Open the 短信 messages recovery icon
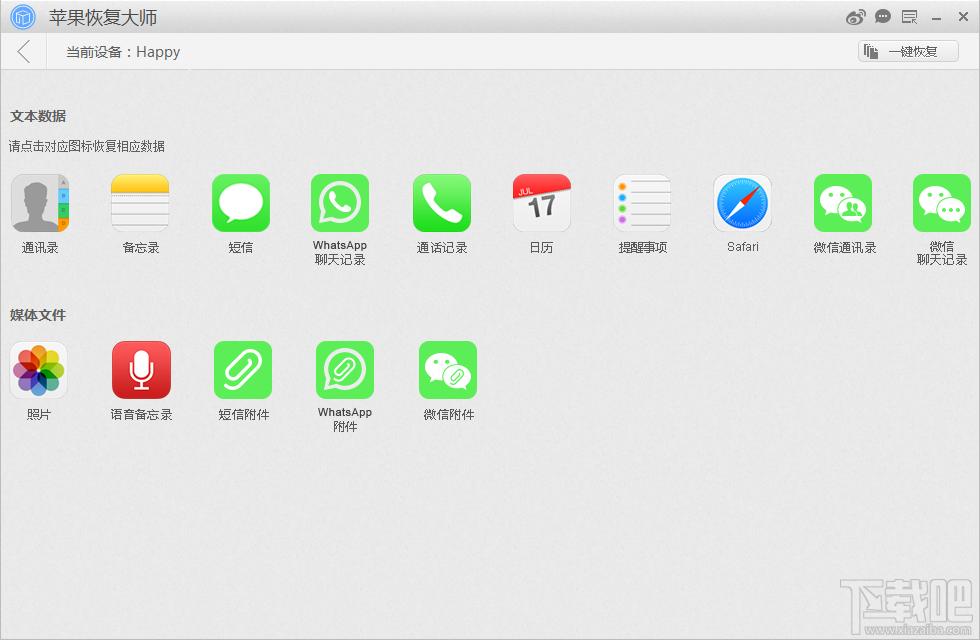 pos(241,203)
